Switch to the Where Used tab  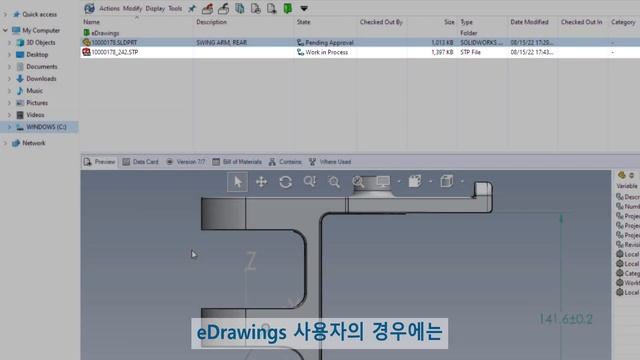click(x=330, y=162)
